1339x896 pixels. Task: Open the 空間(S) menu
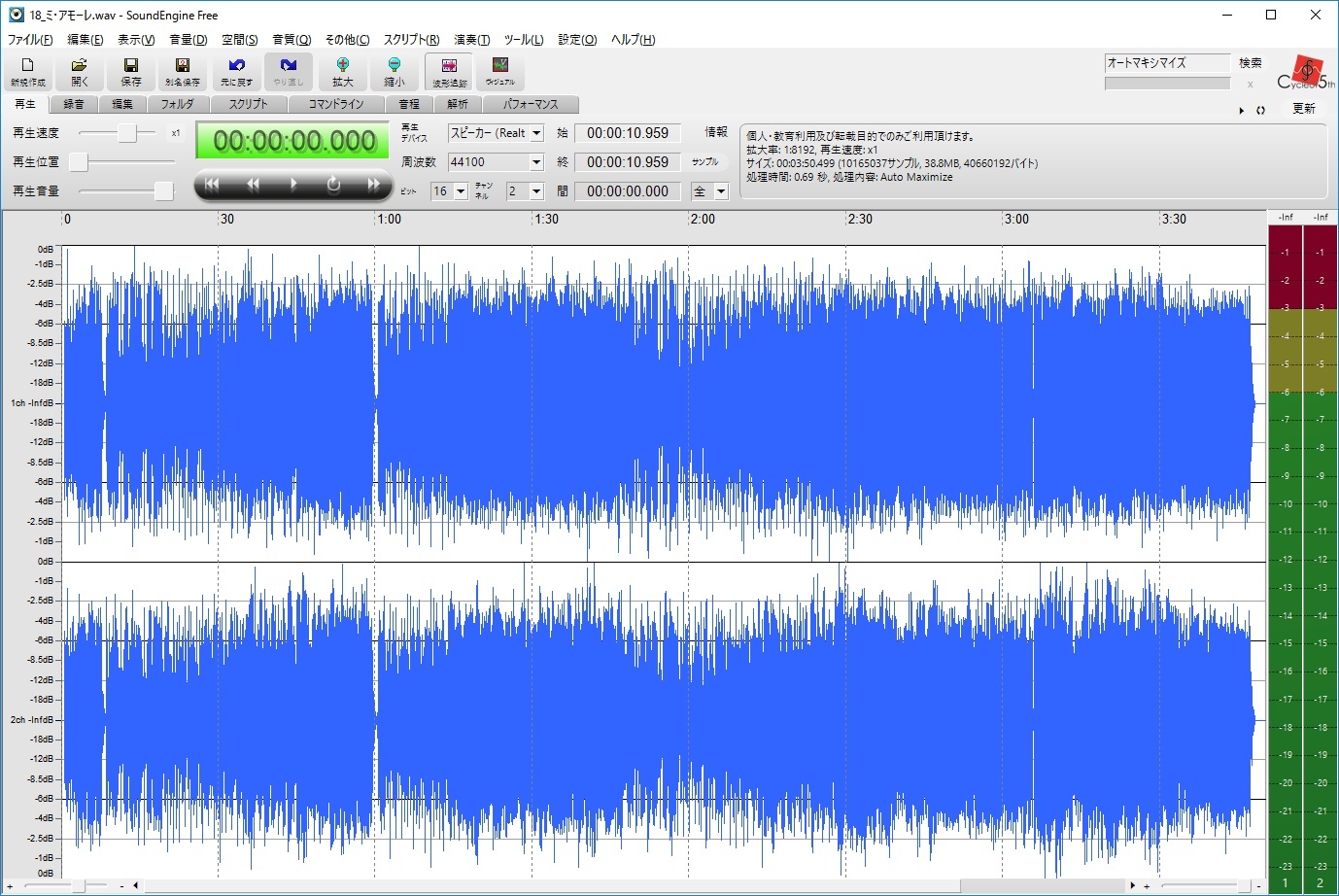(x=240, y=40)
